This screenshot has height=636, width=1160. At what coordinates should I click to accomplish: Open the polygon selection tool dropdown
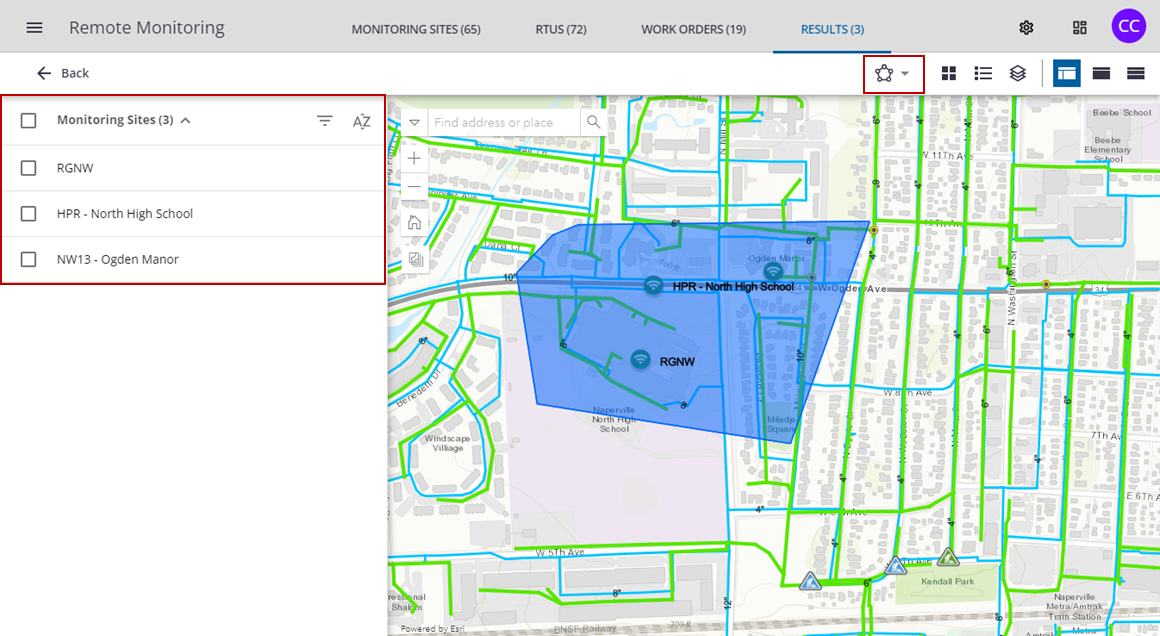tap(893, 73)
